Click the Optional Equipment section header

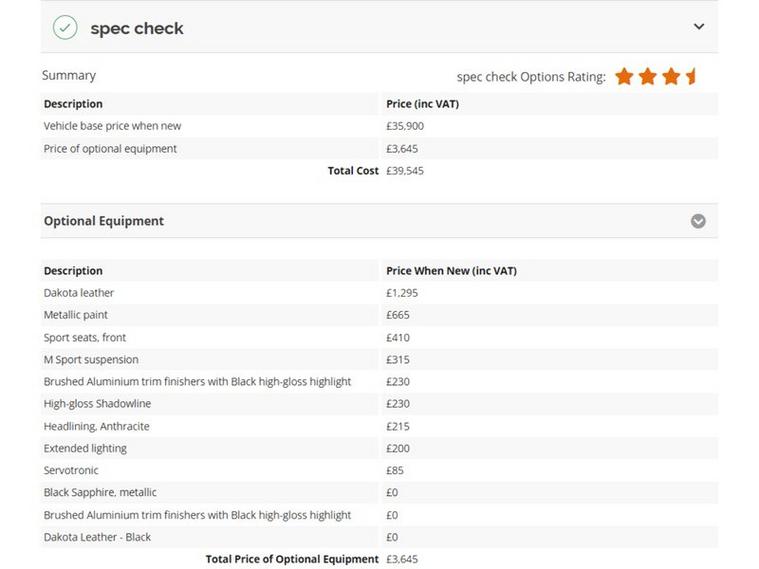pos(104,221)
